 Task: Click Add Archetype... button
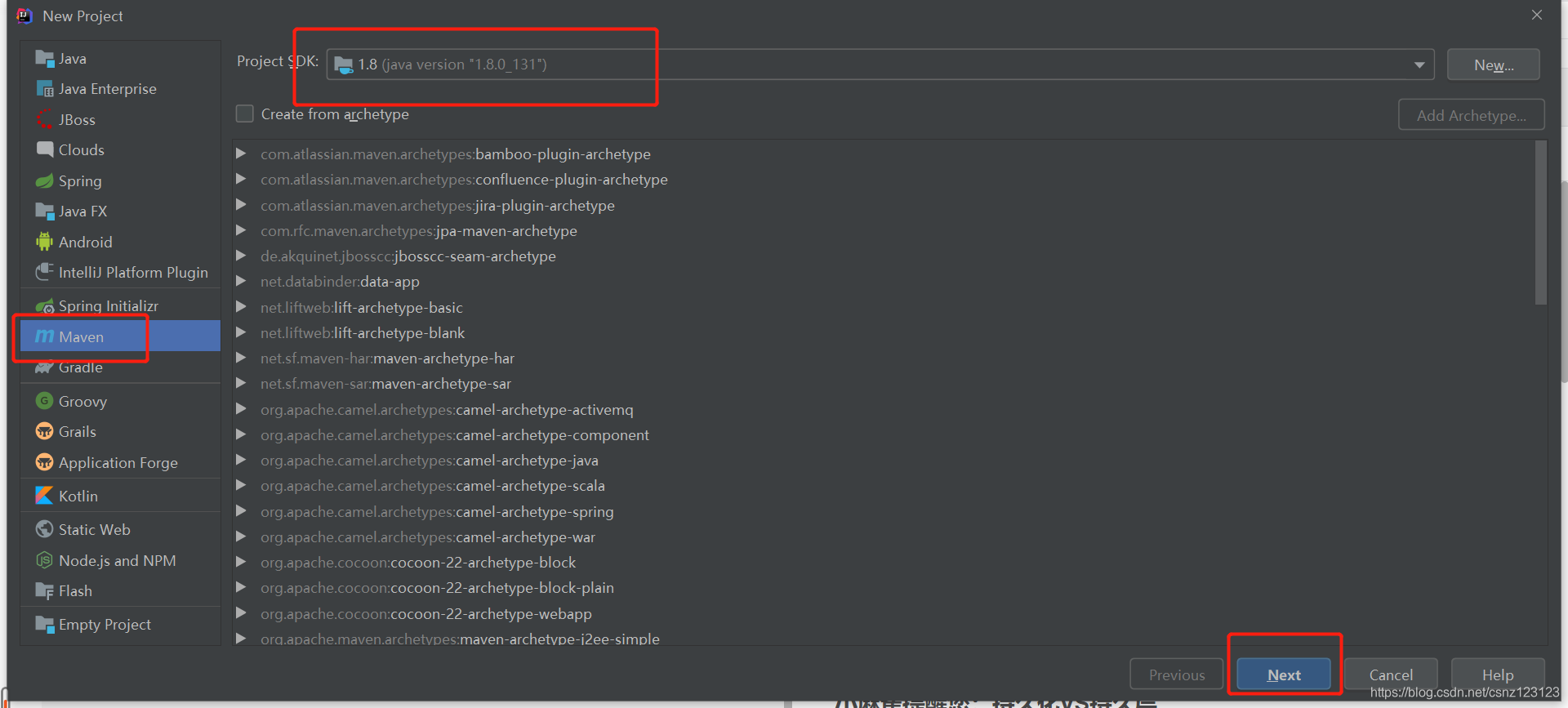[1471, 115]
